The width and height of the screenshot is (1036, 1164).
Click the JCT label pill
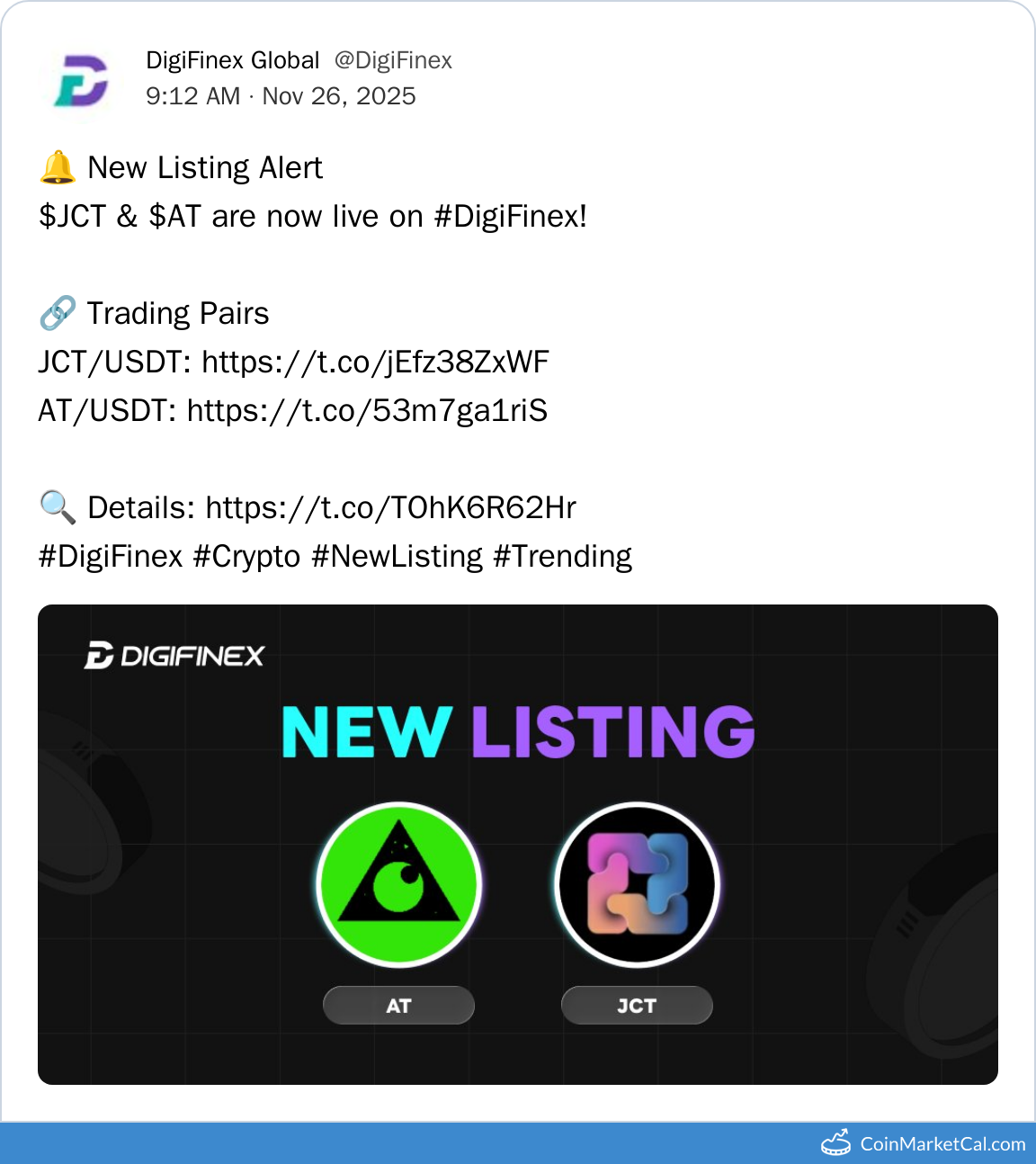point(637,1005)
